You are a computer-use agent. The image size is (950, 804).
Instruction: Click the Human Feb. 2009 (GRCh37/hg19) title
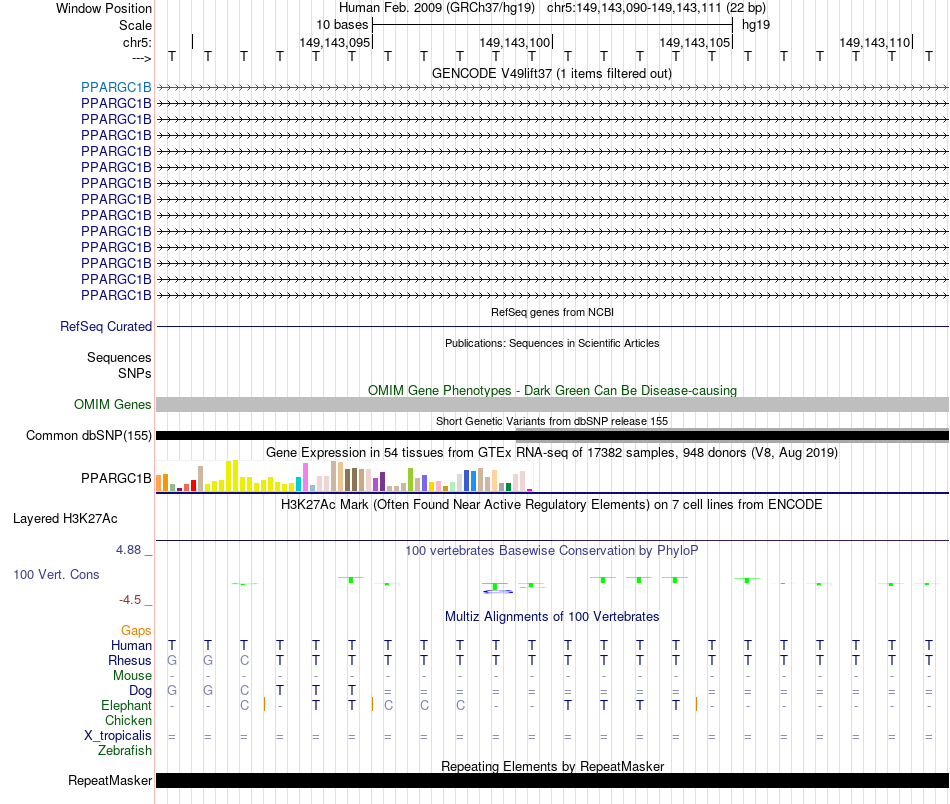point(437,8)
